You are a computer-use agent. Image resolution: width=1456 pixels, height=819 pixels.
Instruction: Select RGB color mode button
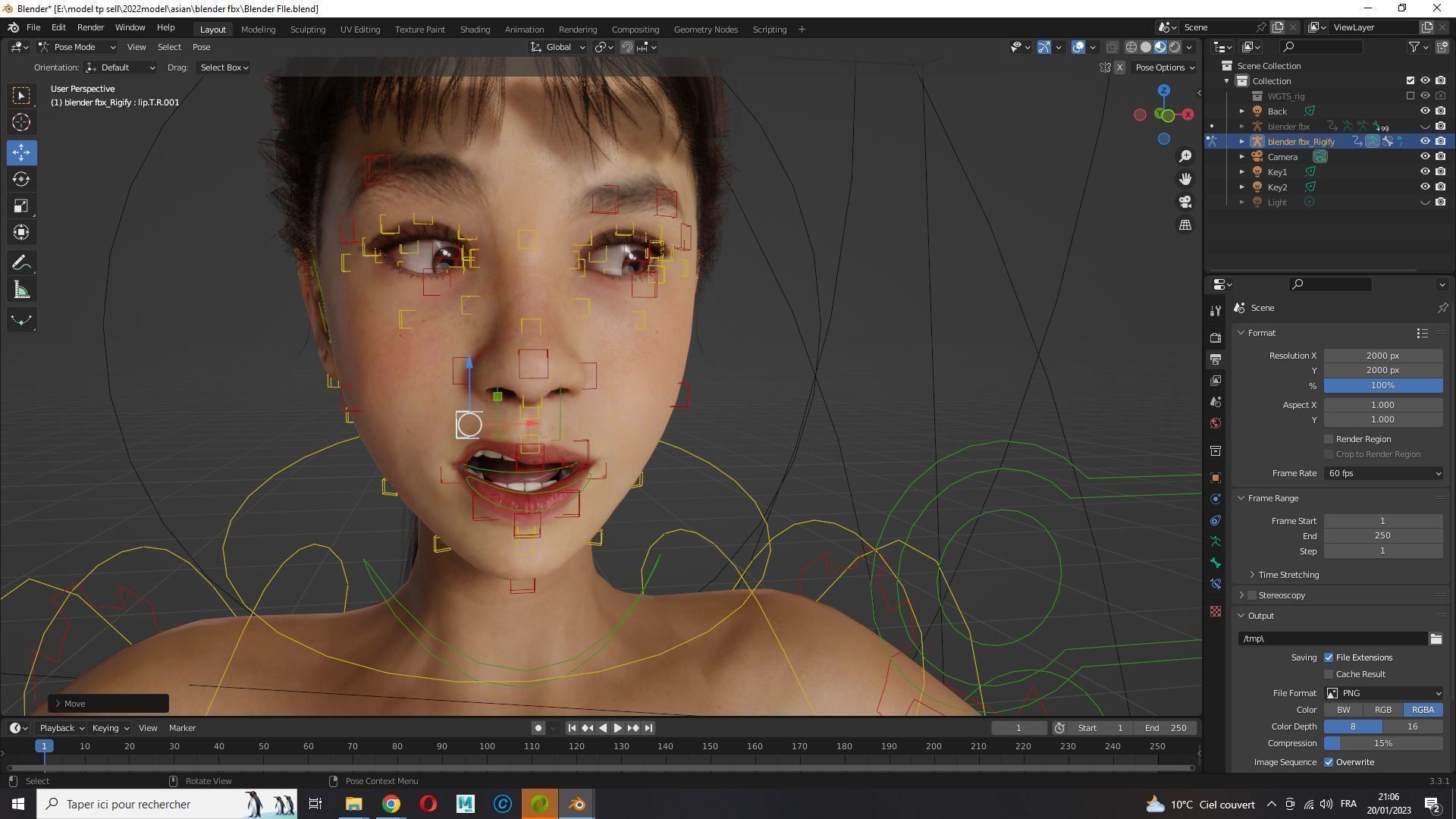pos(1382,710)
